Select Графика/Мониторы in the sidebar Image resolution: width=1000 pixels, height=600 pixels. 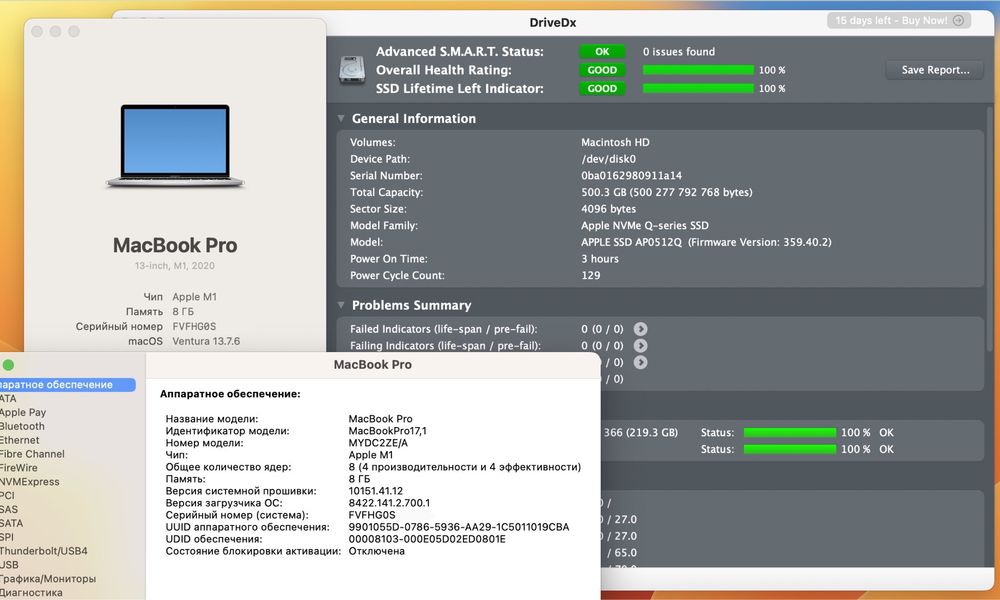(x=48, y=579)
